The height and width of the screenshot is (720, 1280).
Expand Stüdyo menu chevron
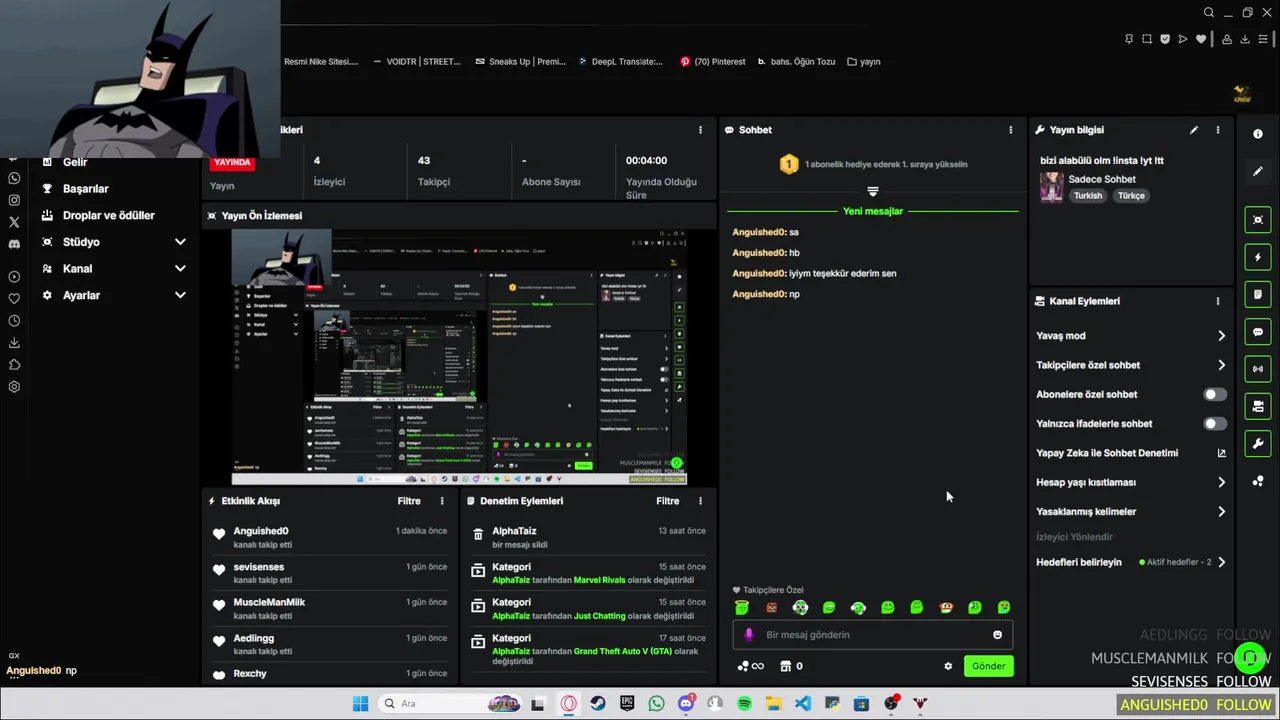coord(180,242)
